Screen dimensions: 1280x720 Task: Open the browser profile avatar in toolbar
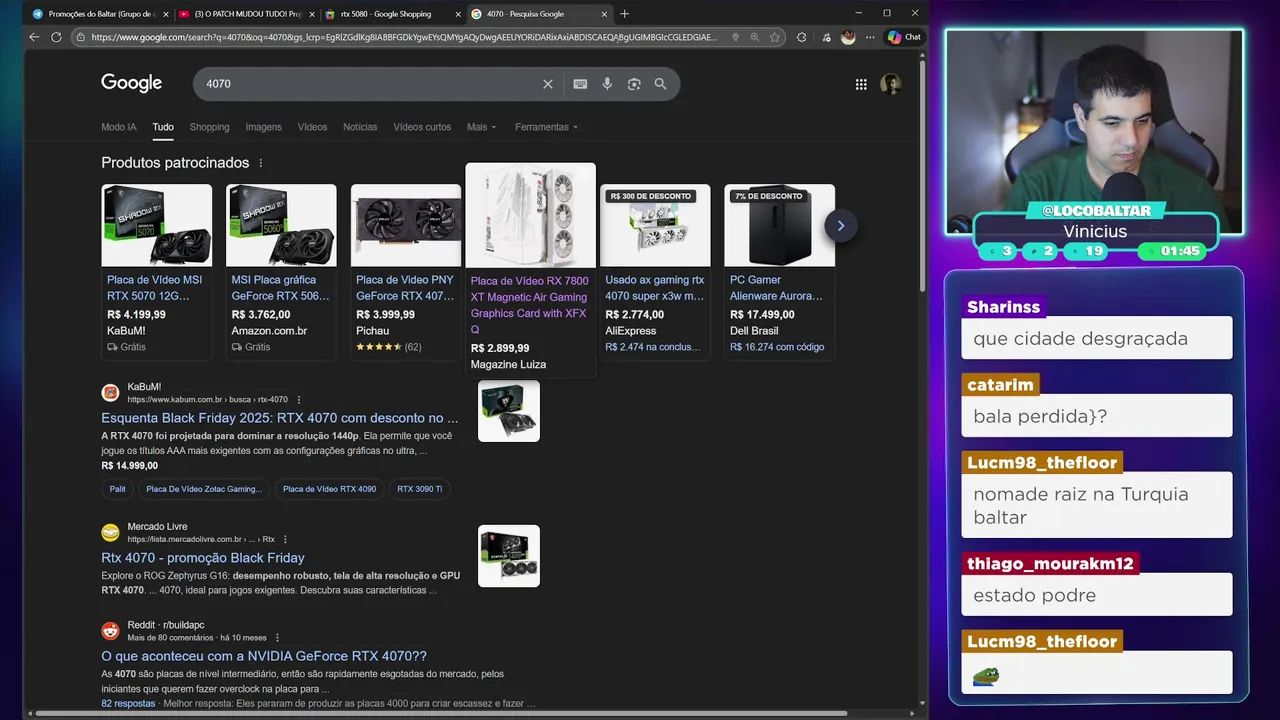point(848,37)
